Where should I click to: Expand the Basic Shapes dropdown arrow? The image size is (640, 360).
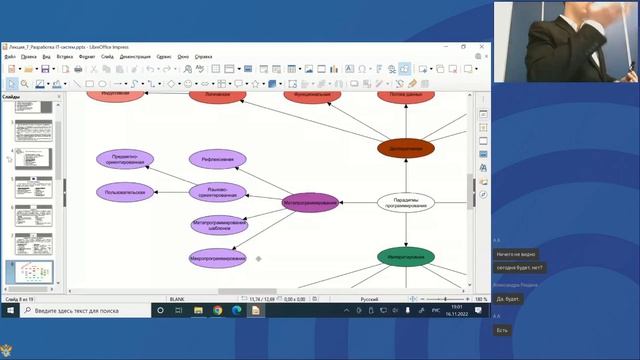coord(179,84)
